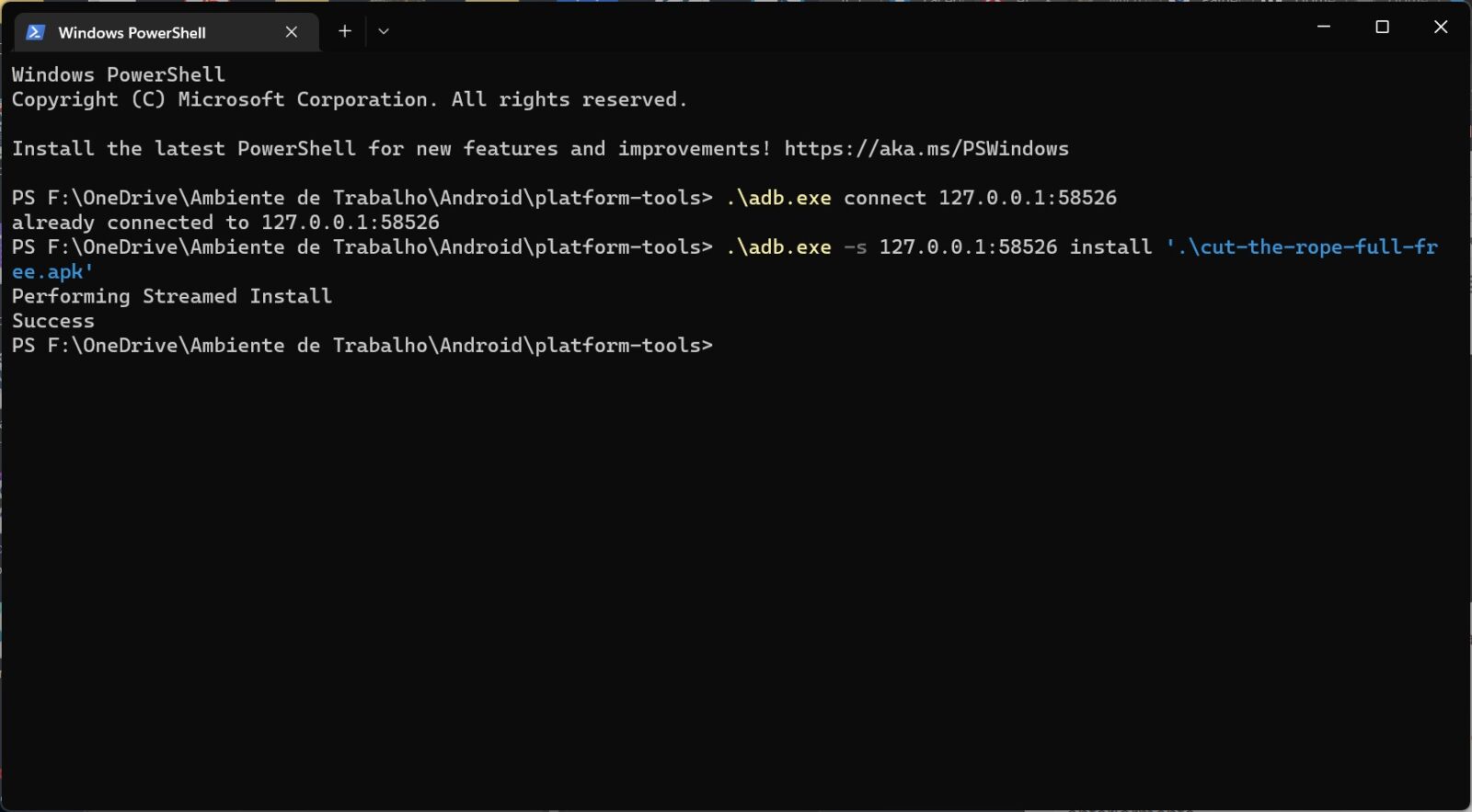Image resolution: width=1472 pixels, height=812 pixels.
Task: Open the tab selection dropdown
Action: tap(384, 30)
